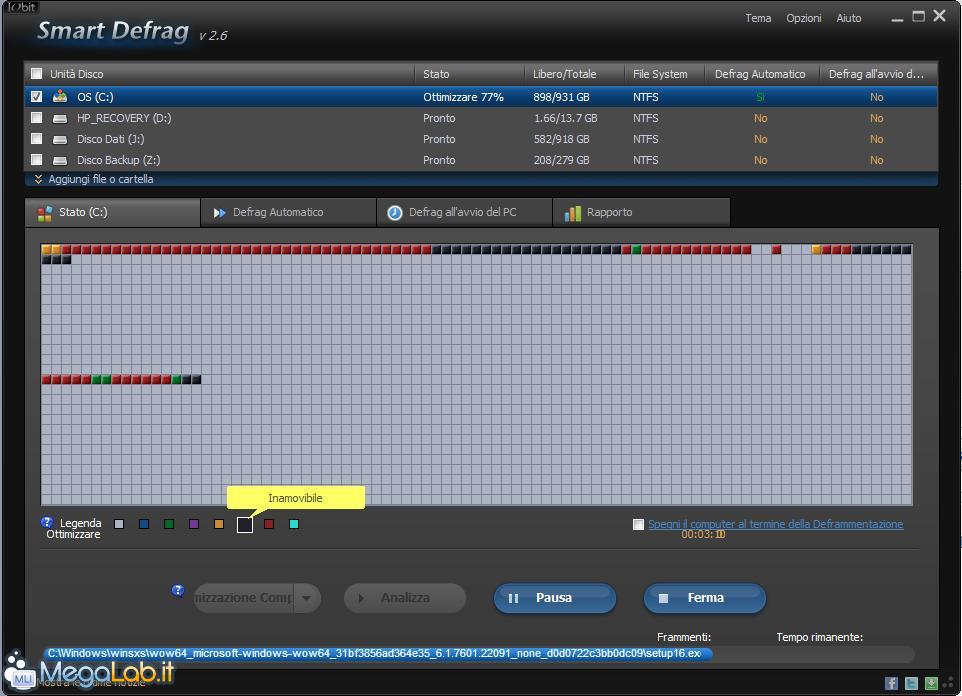Click the green download update icon

pyautogui.click(x=931, y=683)
